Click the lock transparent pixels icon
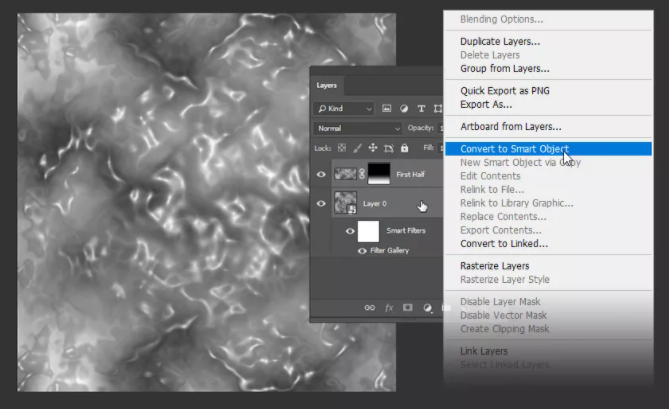The width and height of the screenshot is (669, 409). 342,148
